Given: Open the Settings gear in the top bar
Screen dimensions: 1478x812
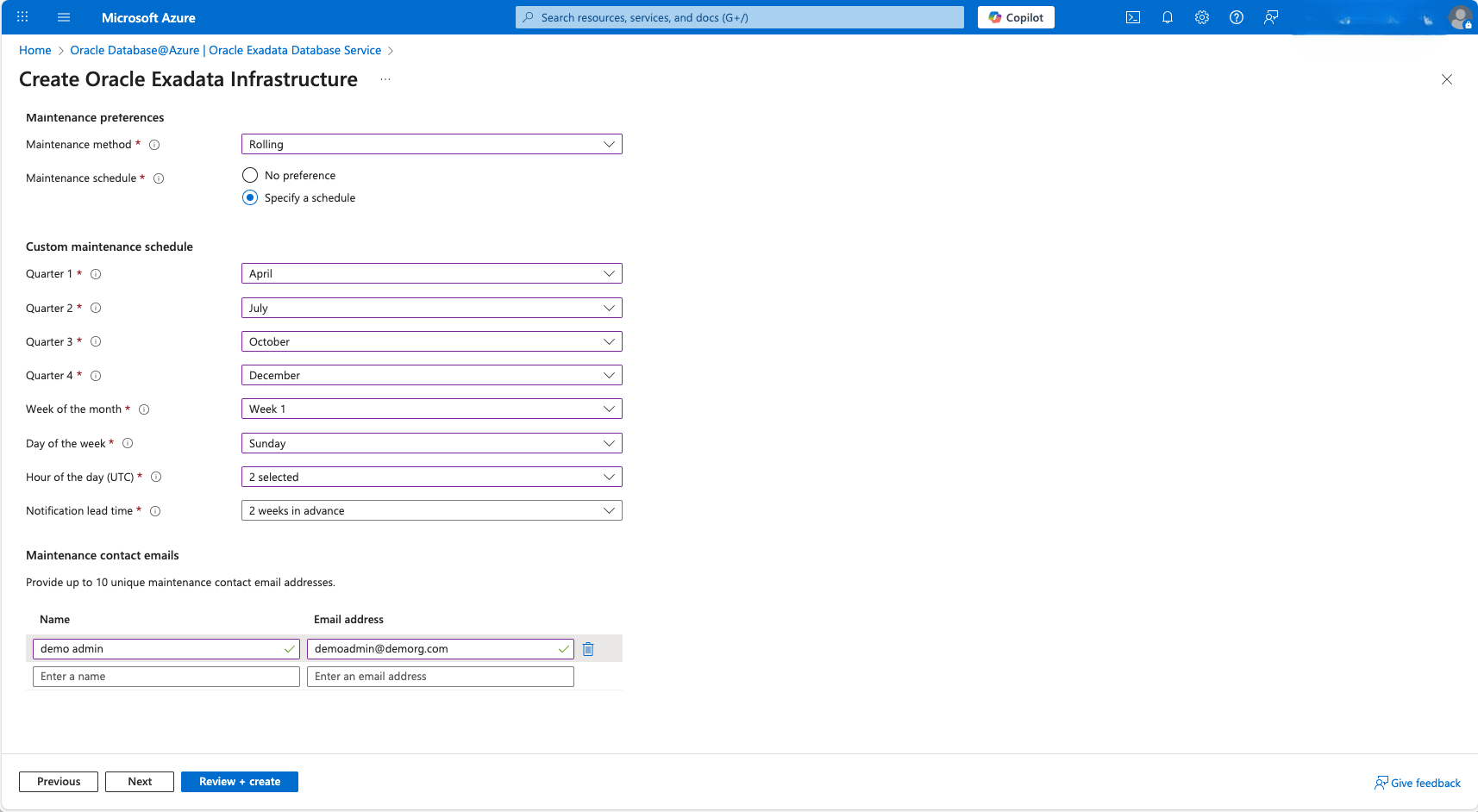Looking at the screenshot, I should click(1201, 17).
